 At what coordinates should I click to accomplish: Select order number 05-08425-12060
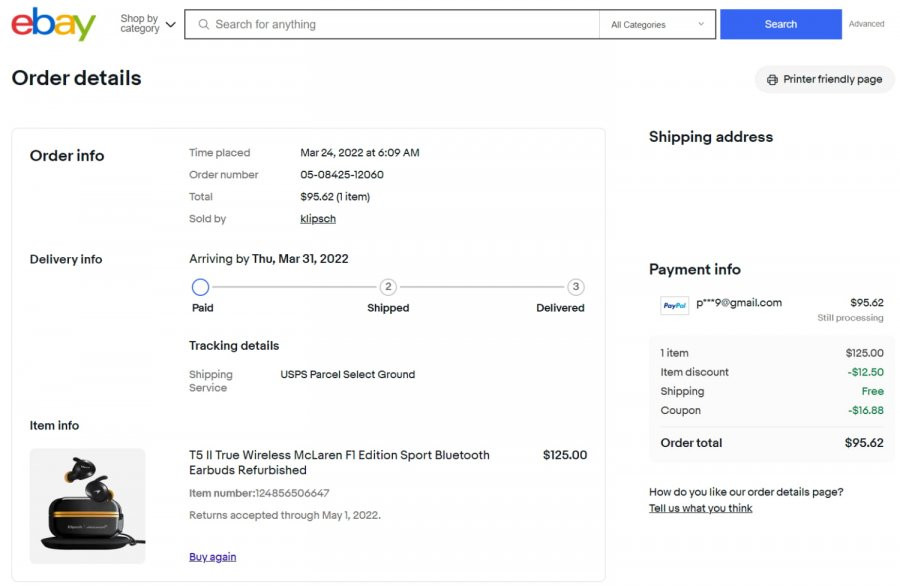pyautogui.click(x=342, y=174)
